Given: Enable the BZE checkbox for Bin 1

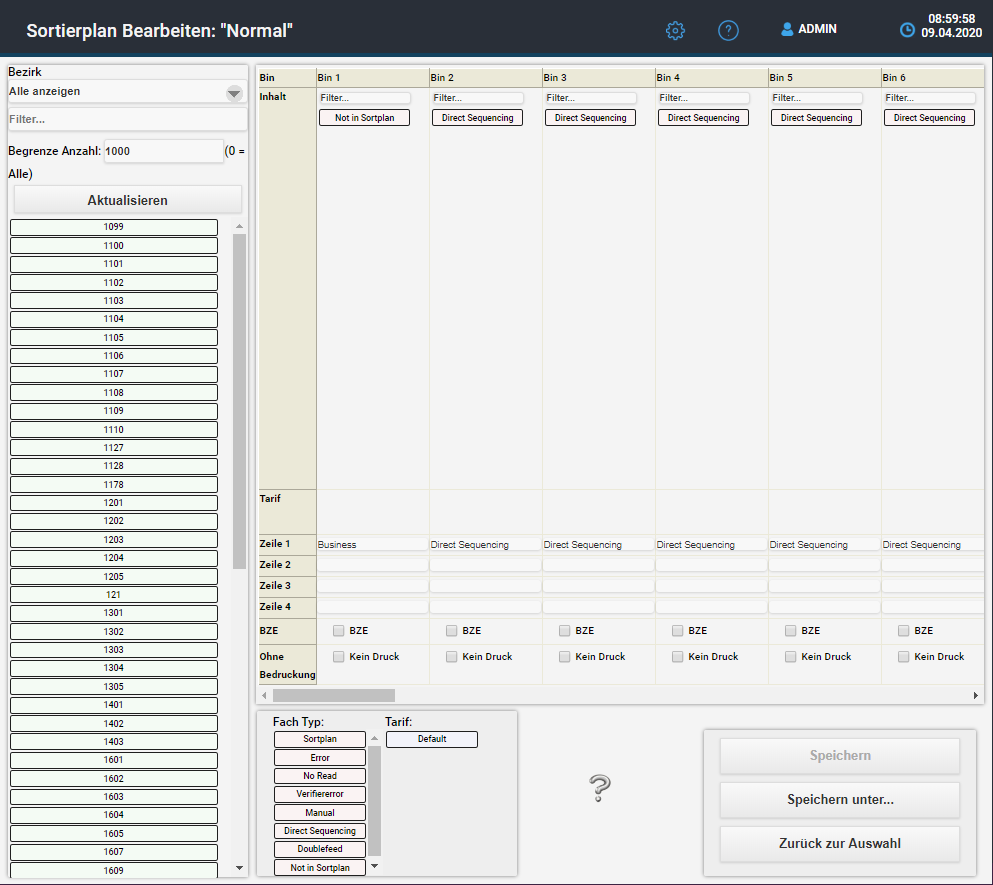Looking at the screenshot, I should 339,631.
